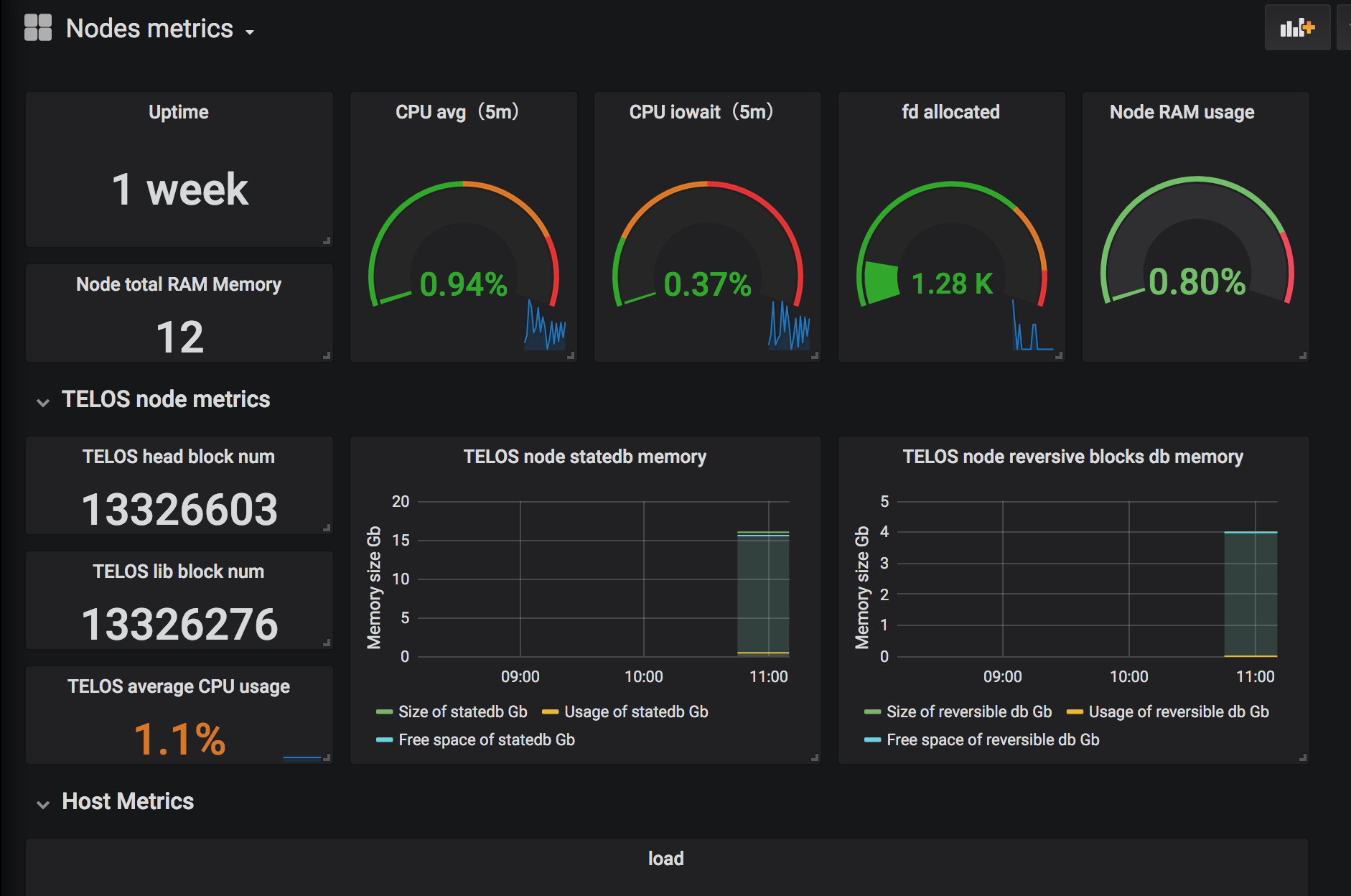Toggle Size of statedb Gb series
This screenshot has width=1351, height=896.
coord(452,711)
